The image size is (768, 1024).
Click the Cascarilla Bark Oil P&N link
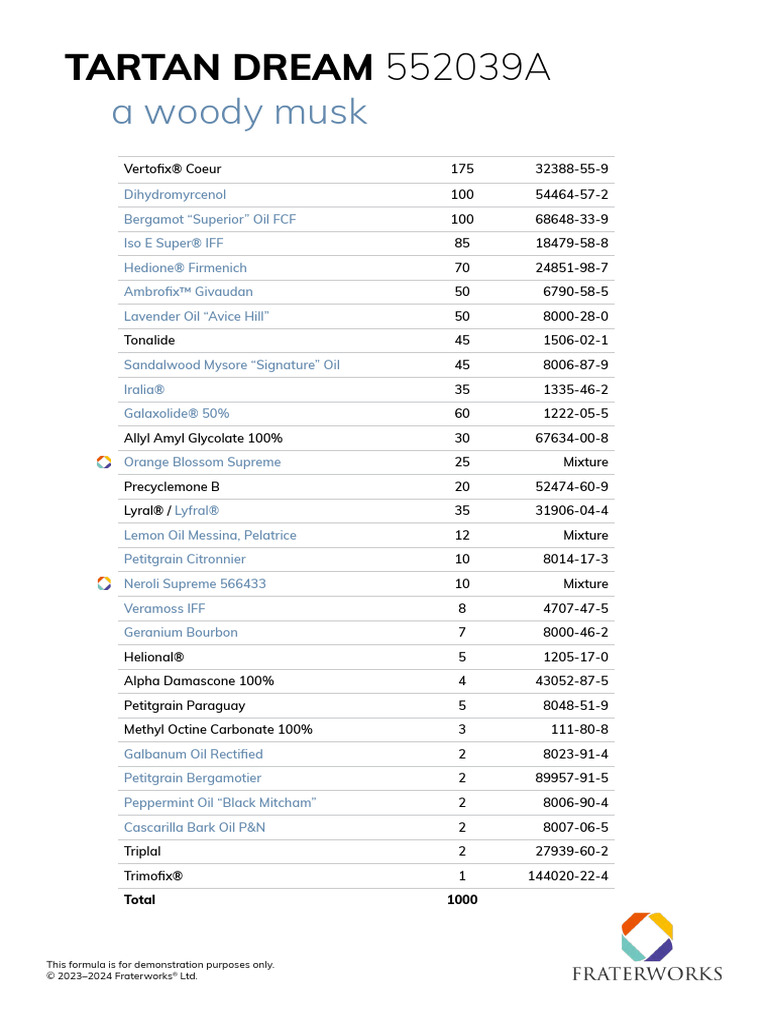click(194, 827)
